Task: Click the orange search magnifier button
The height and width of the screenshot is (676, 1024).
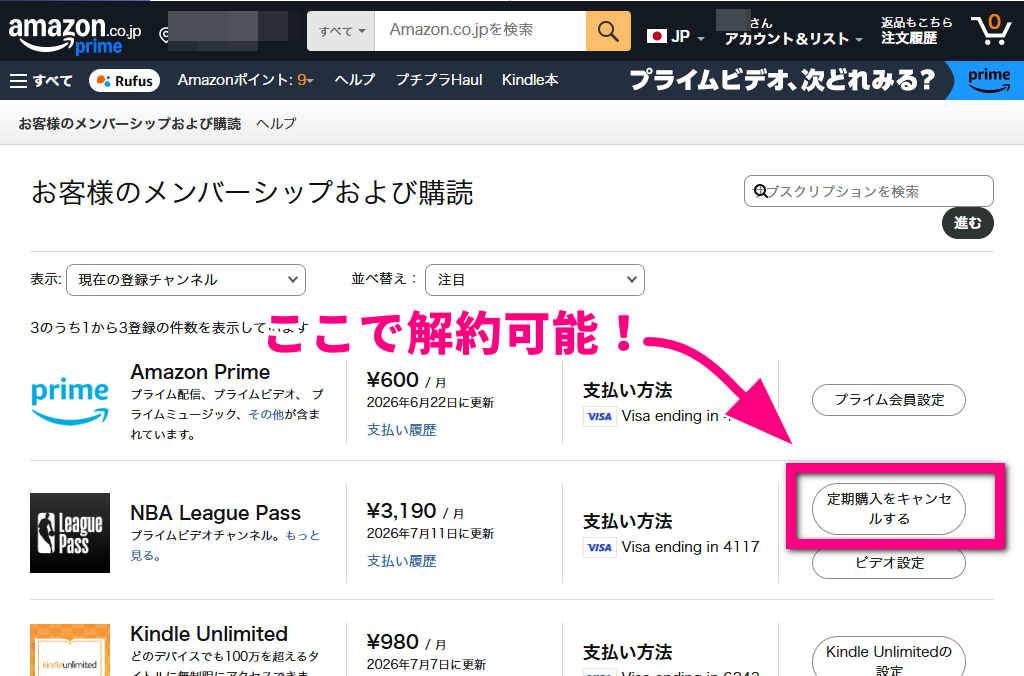Action: pyautogui.click(x=608, y=31)
